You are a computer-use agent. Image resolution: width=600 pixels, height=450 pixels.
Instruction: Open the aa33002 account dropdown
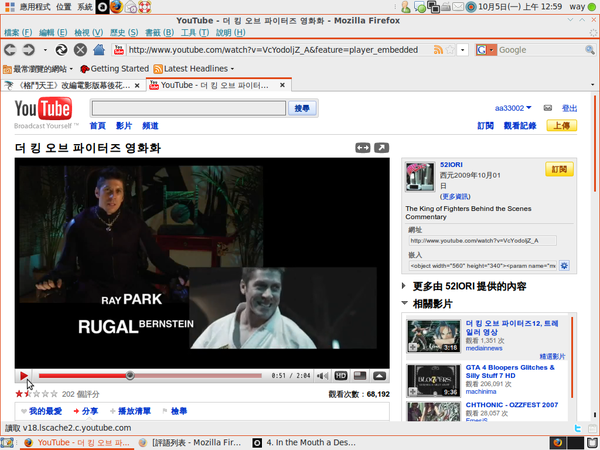click(x=513, y=108)
